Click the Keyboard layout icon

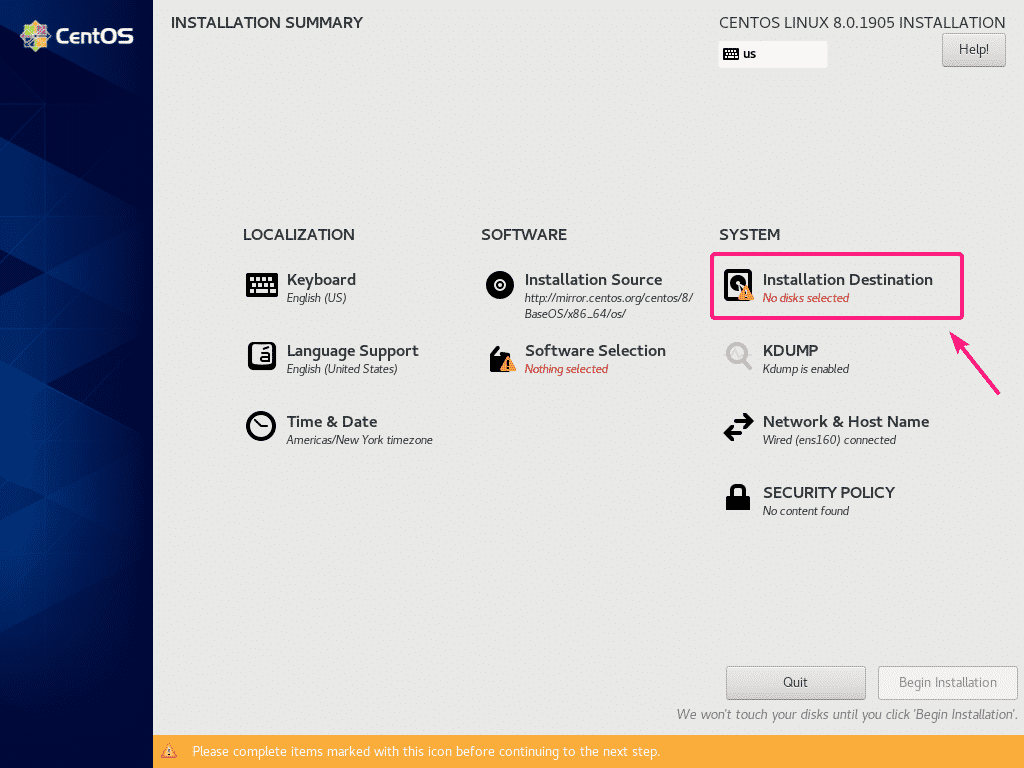[x=261, y=285]
